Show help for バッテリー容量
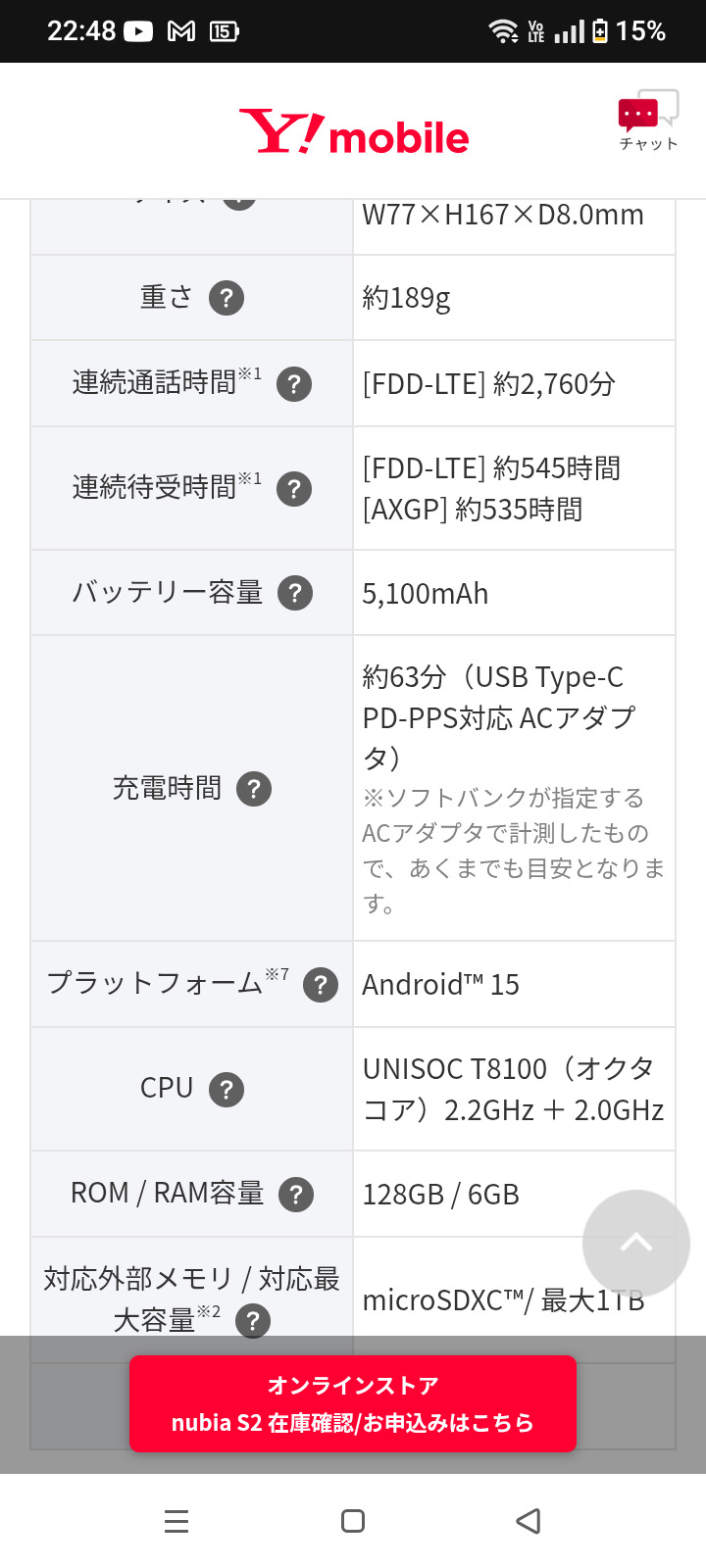706x1568 pixels. (x=295, y=593)
